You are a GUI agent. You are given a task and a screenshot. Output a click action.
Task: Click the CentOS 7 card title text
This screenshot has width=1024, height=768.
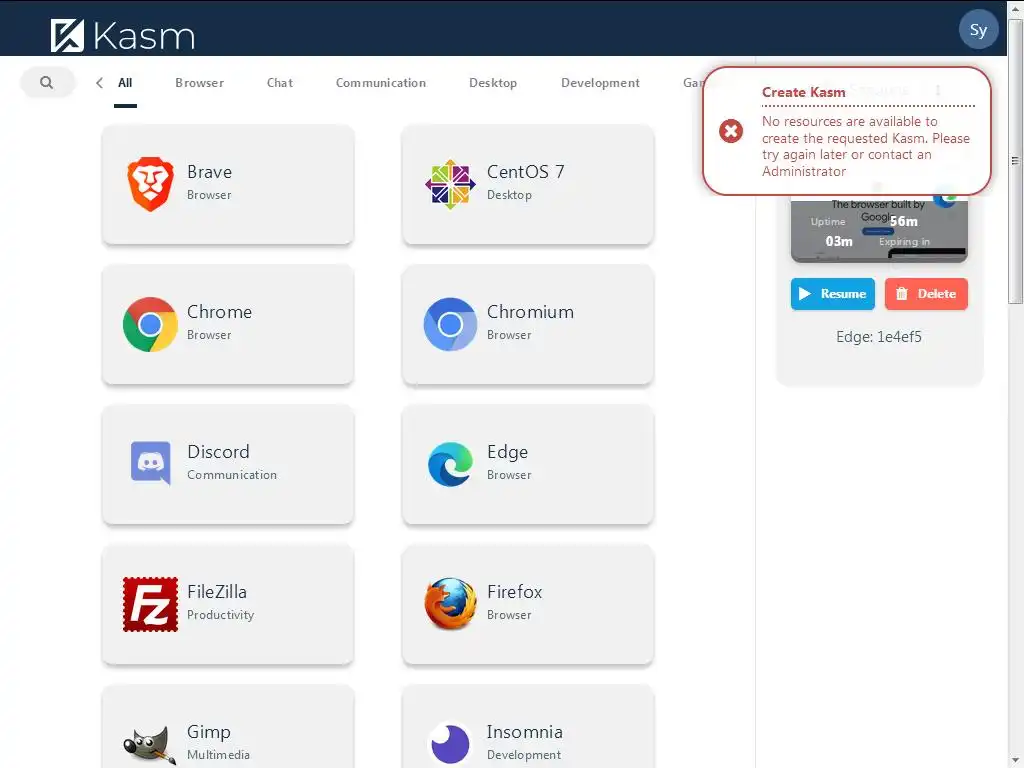point(525,172)
